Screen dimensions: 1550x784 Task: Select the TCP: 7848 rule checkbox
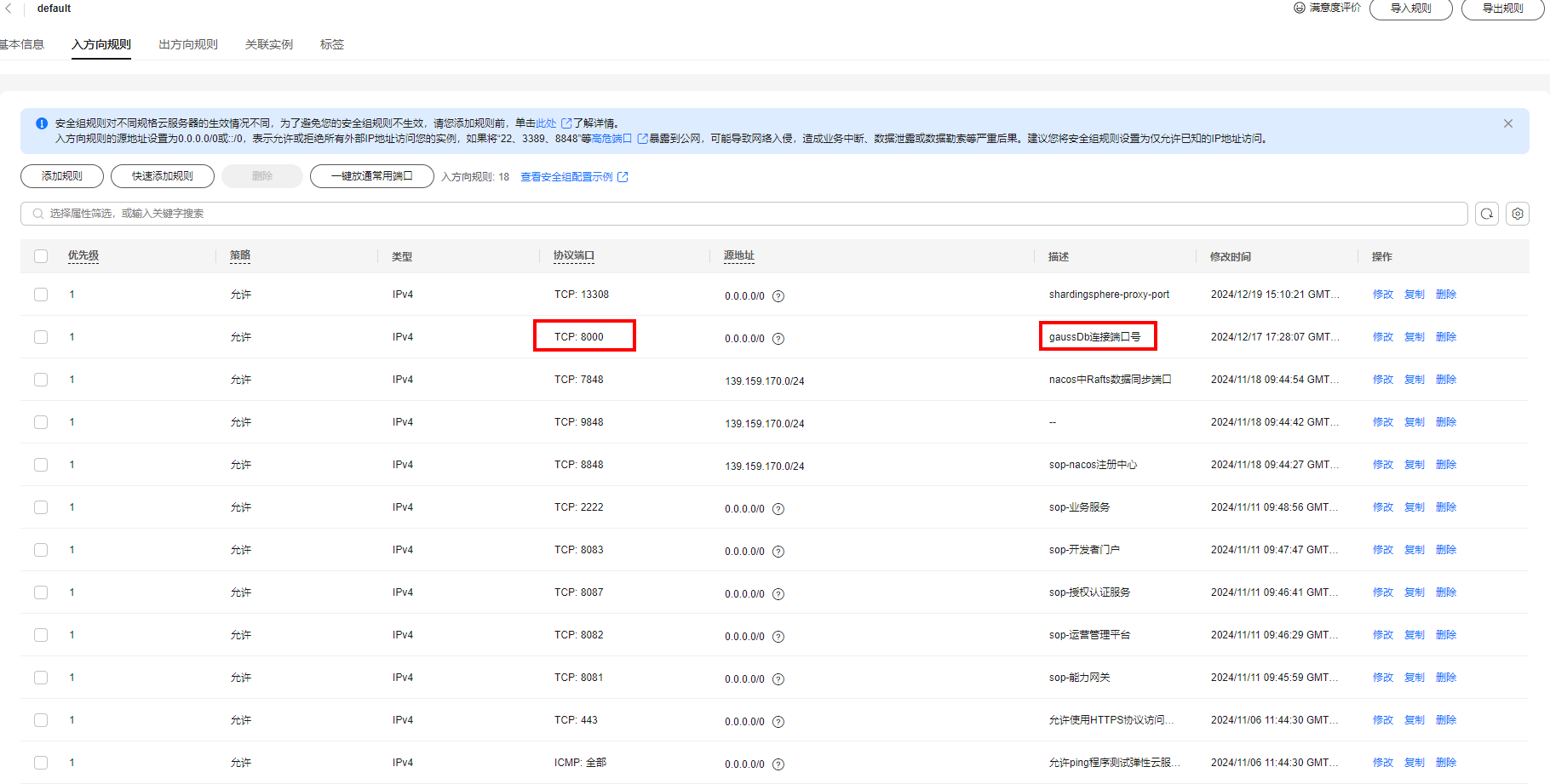point(41,380)
